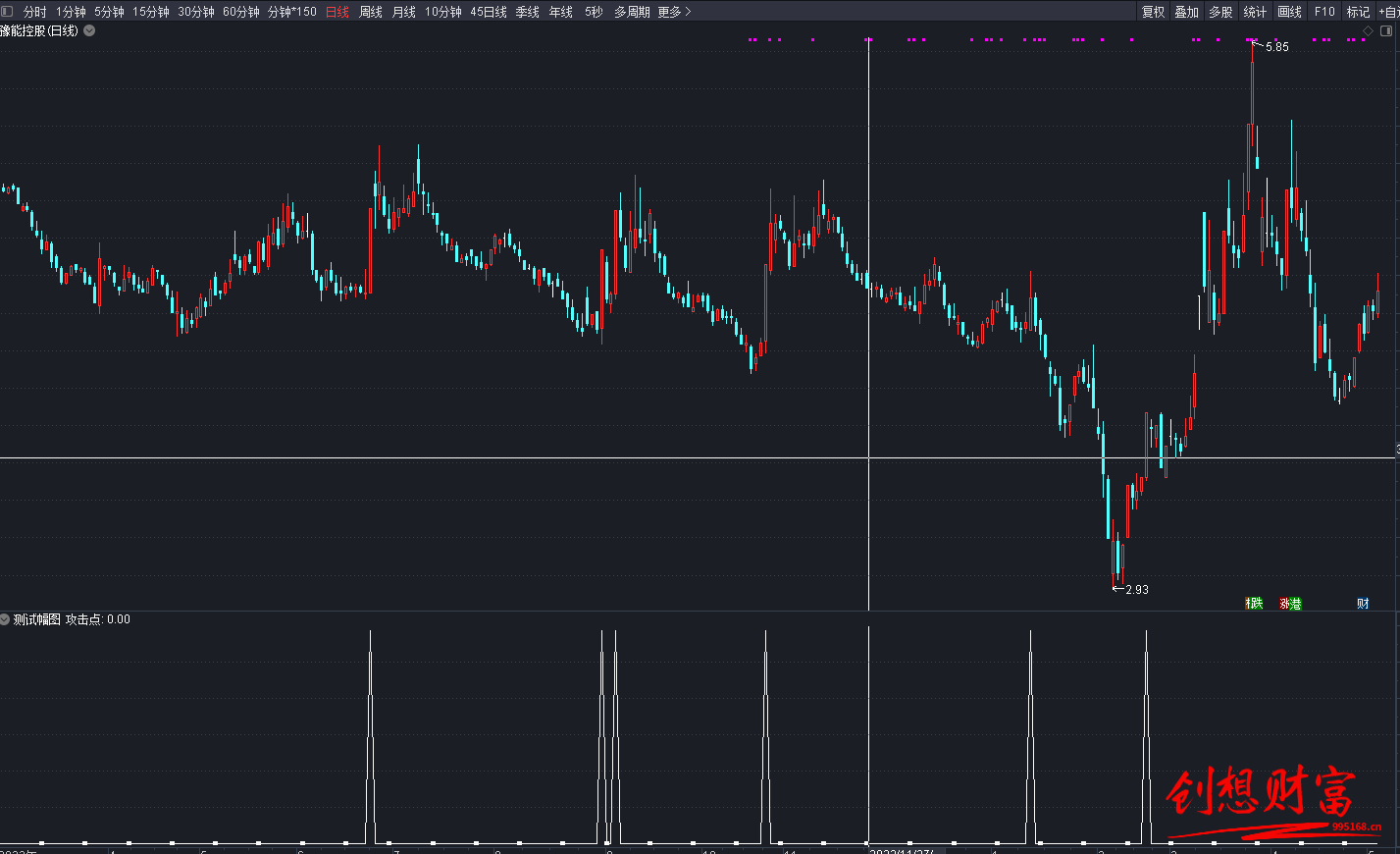Screen dimensions: 1400x854
Task: Switch to 月线 monthly chart
Action: [404, 12]
